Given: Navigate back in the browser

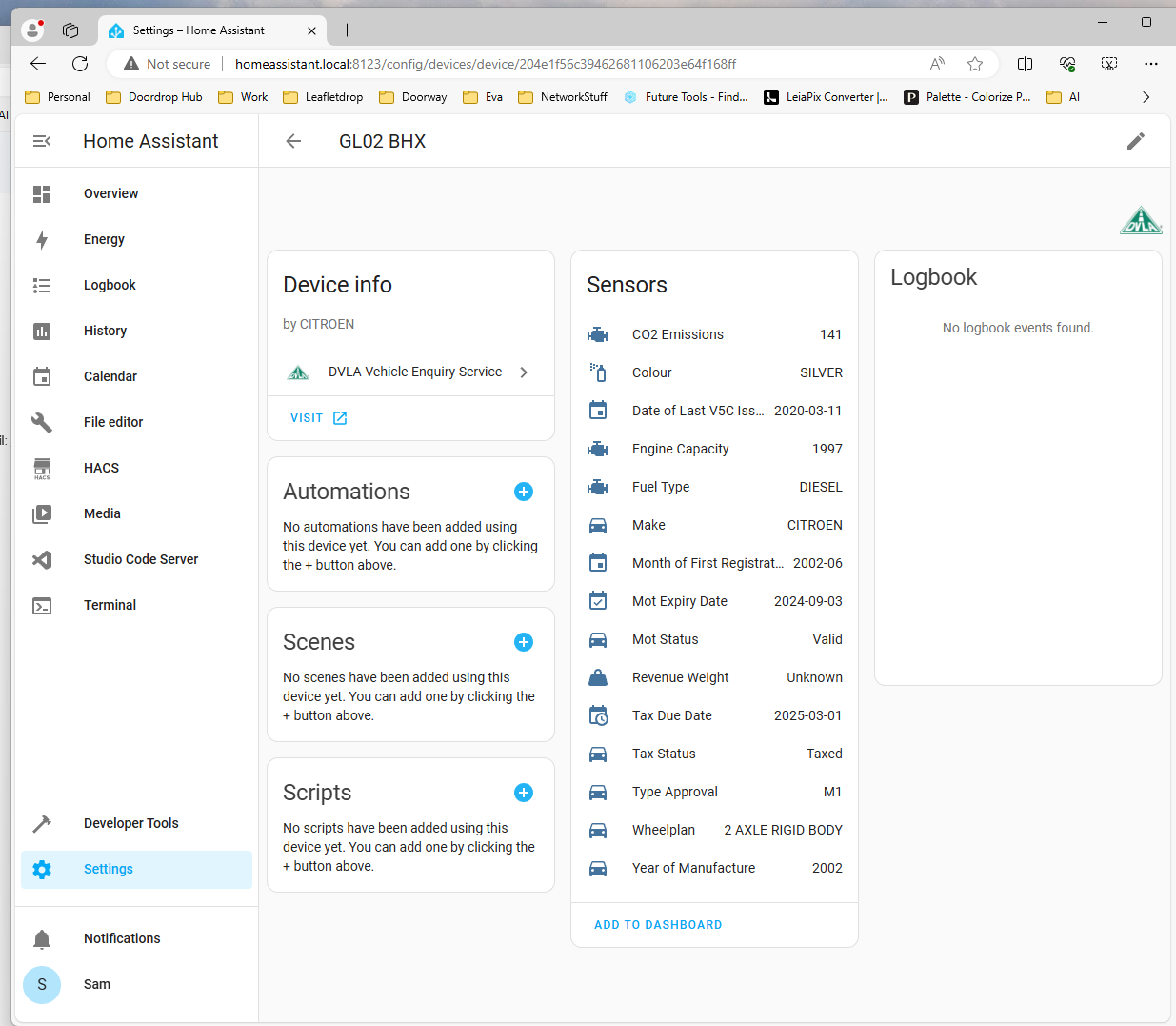Looking at the screenshot, I should (x=38, y=64).
